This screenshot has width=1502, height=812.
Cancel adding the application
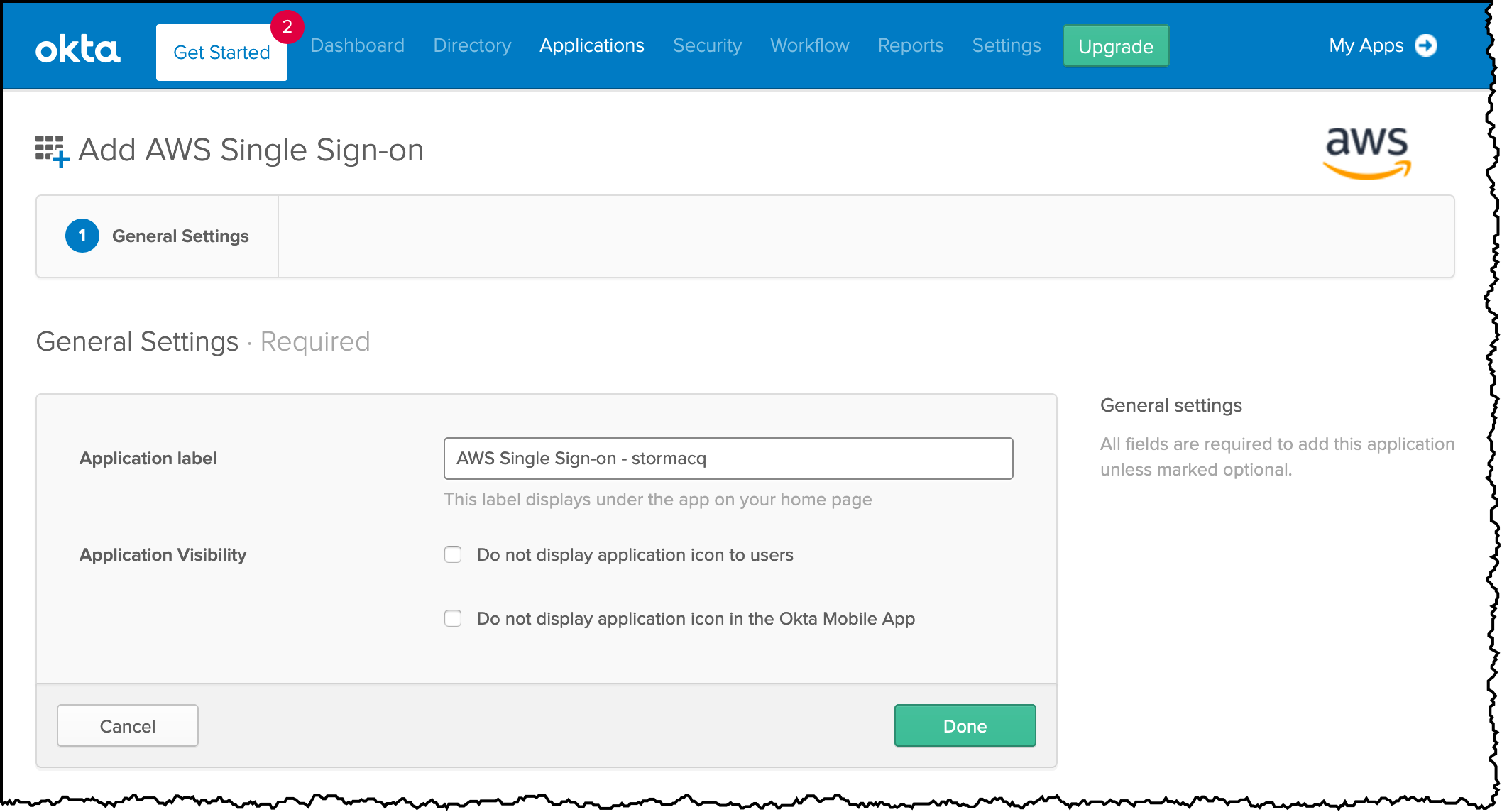128,725
